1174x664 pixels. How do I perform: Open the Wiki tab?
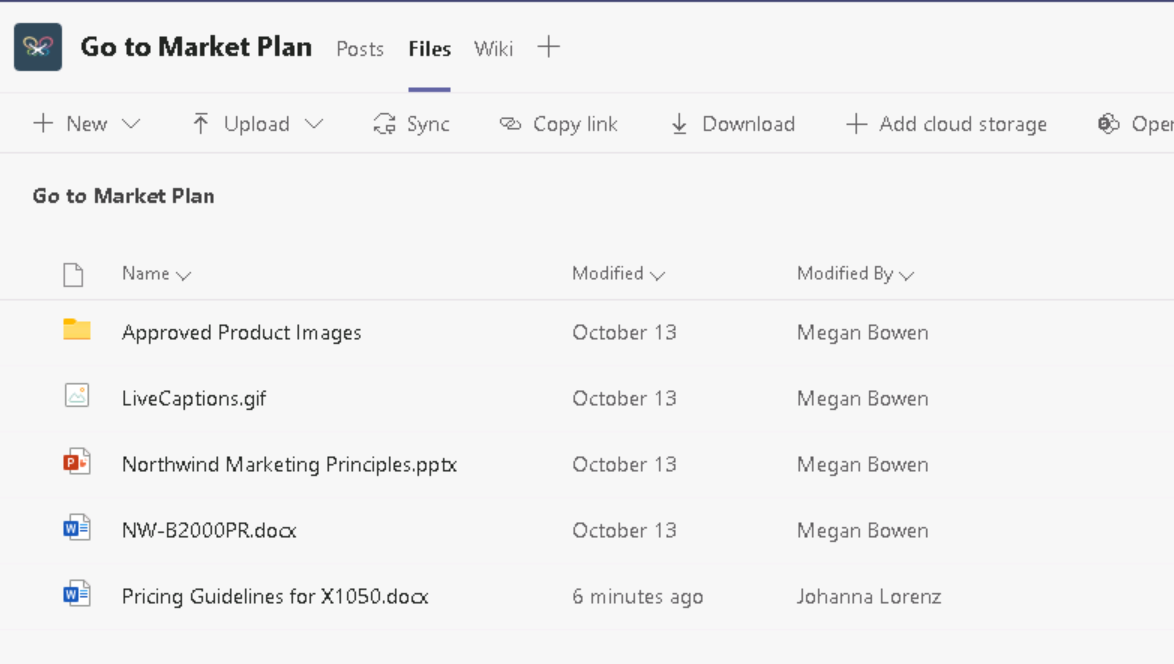tap(493, 49)
